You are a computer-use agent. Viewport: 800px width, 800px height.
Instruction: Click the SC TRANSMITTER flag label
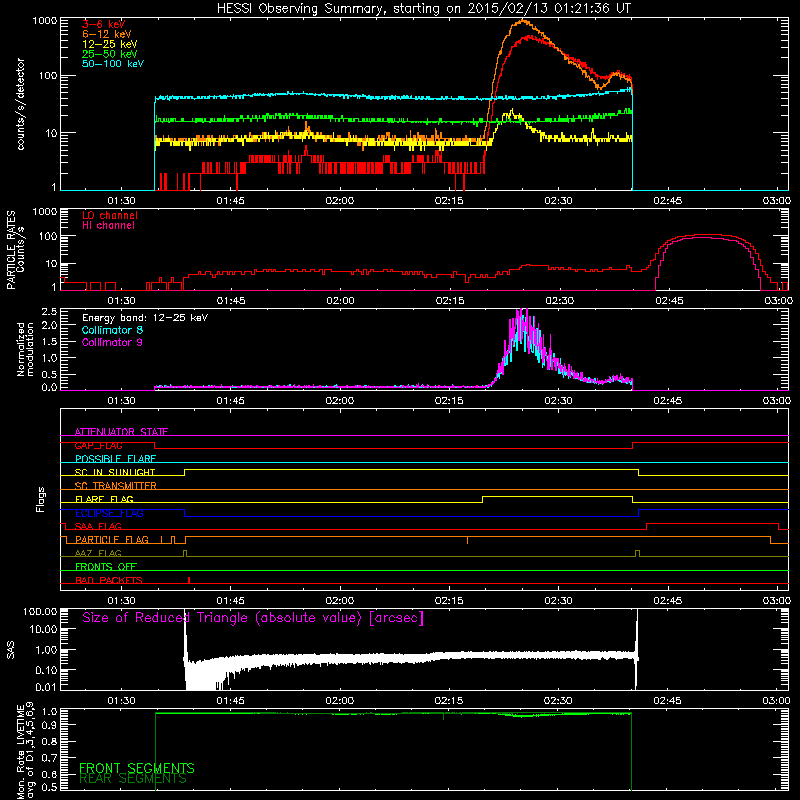[x=116, y=486]
